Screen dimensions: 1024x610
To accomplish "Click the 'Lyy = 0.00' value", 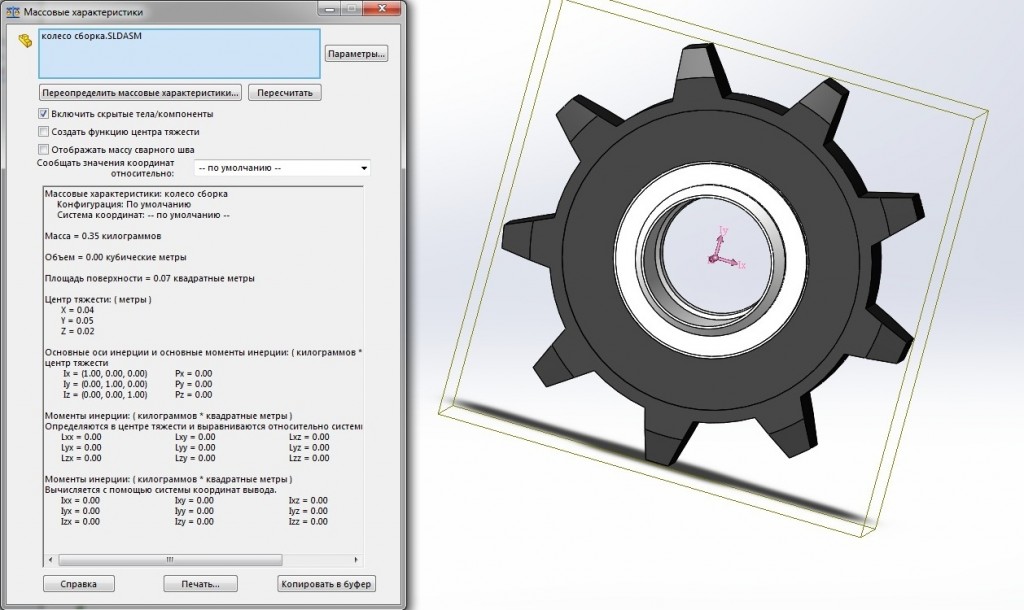I will click(195, 447).
